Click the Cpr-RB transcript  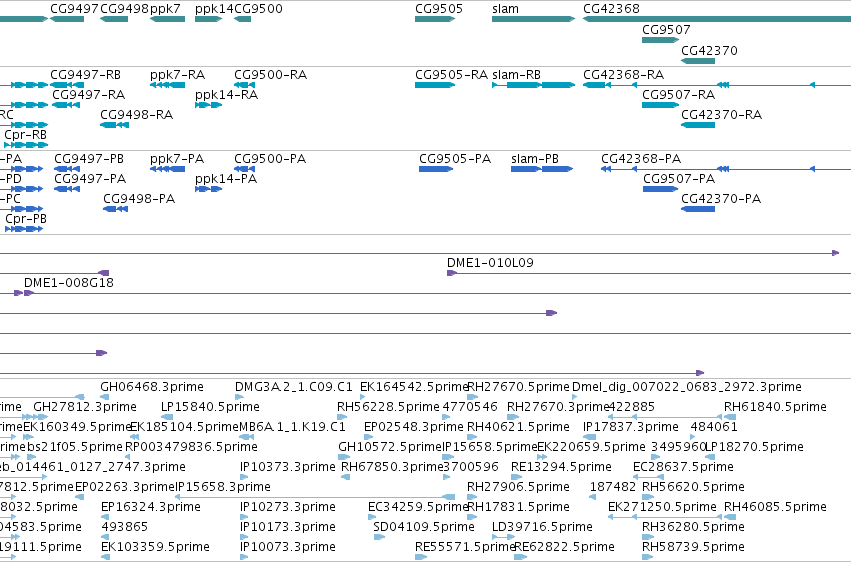tap(26, 145)
